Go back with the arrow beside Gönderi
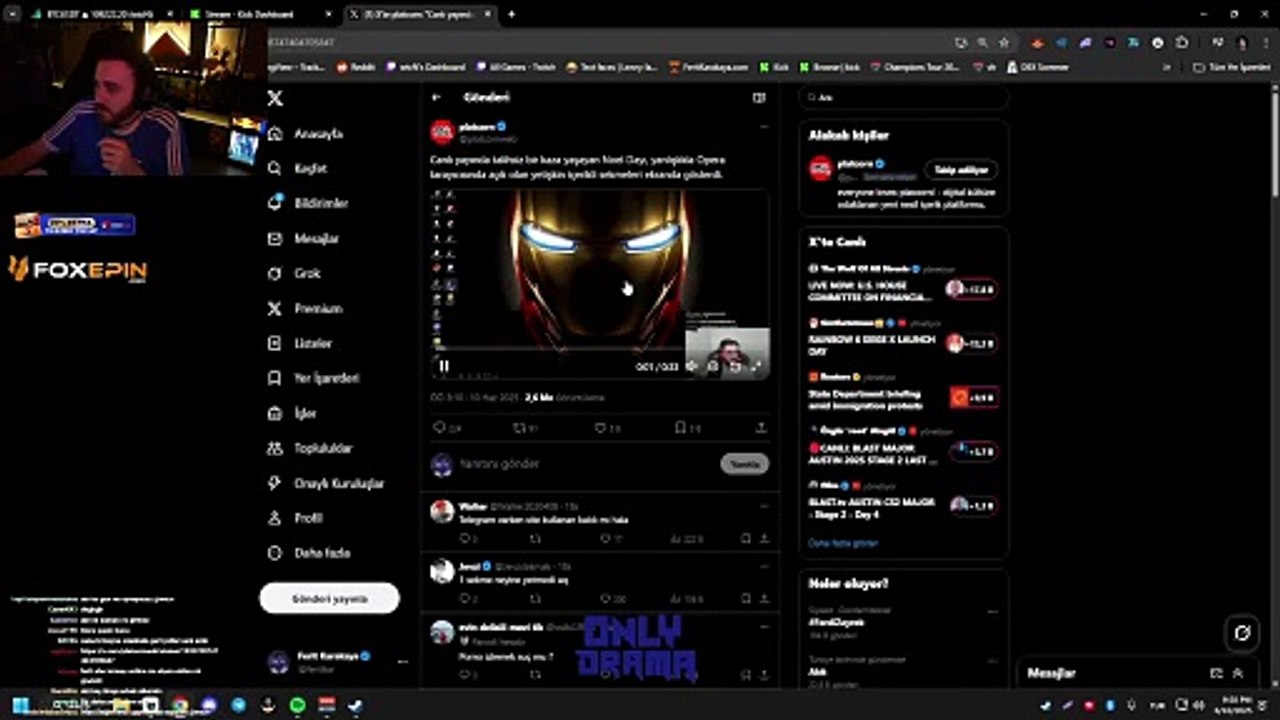The height and width of the screenshot is (720, 1280). click(x=436, y=97)
